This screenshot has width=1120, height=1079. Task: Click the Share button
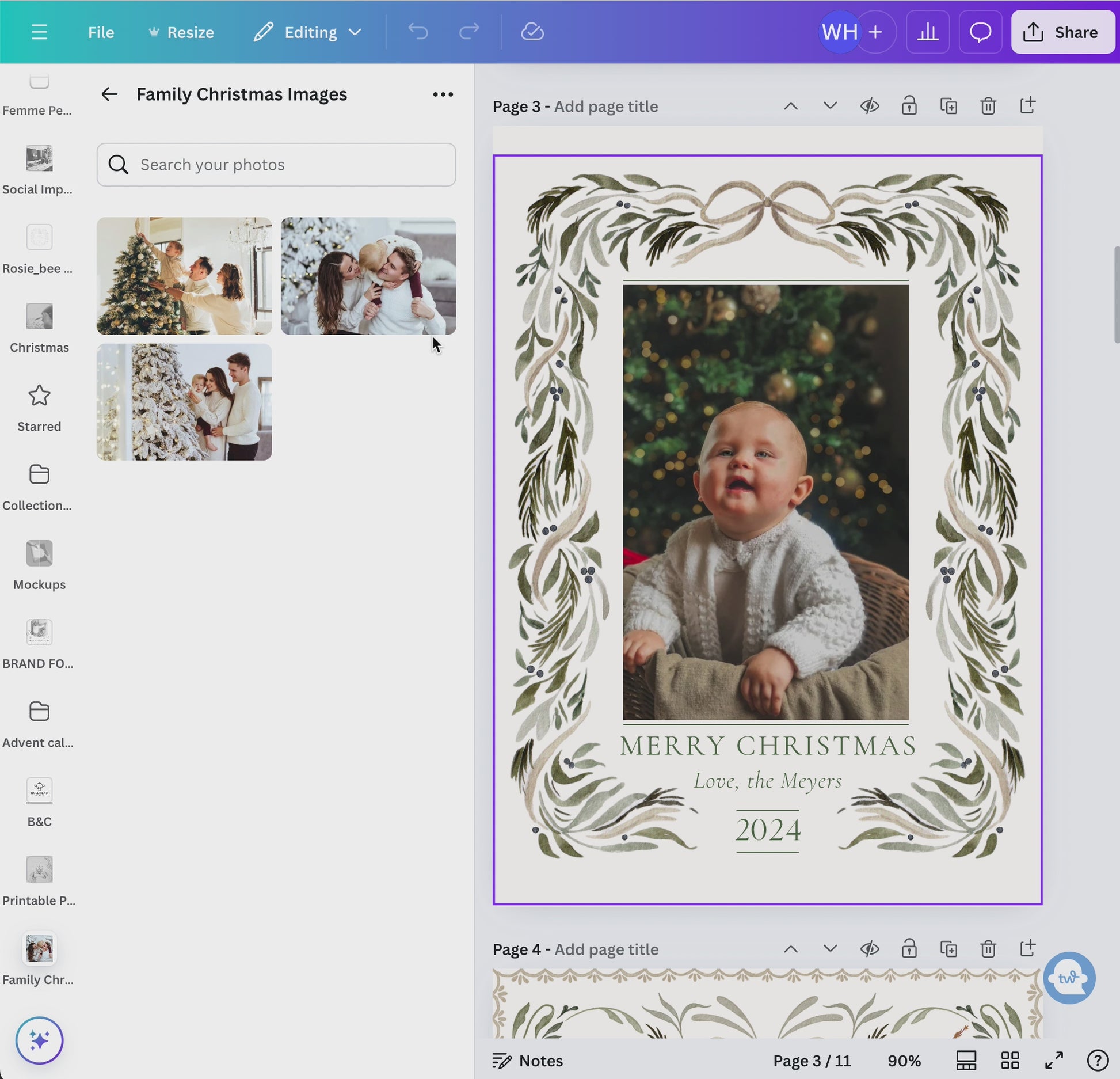[x=1062, y=32]
